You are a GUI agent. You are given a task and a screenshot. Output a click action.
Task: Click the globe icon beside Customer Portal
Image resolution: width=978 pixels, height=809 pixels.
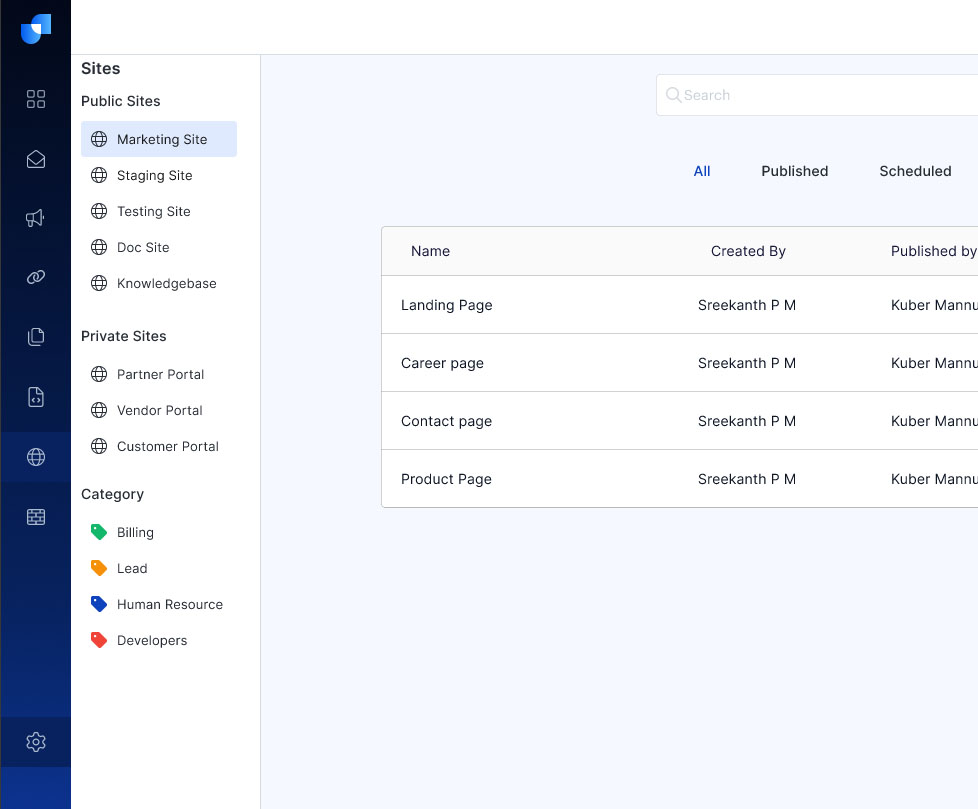pyautogui.click(x=99, y=447)
